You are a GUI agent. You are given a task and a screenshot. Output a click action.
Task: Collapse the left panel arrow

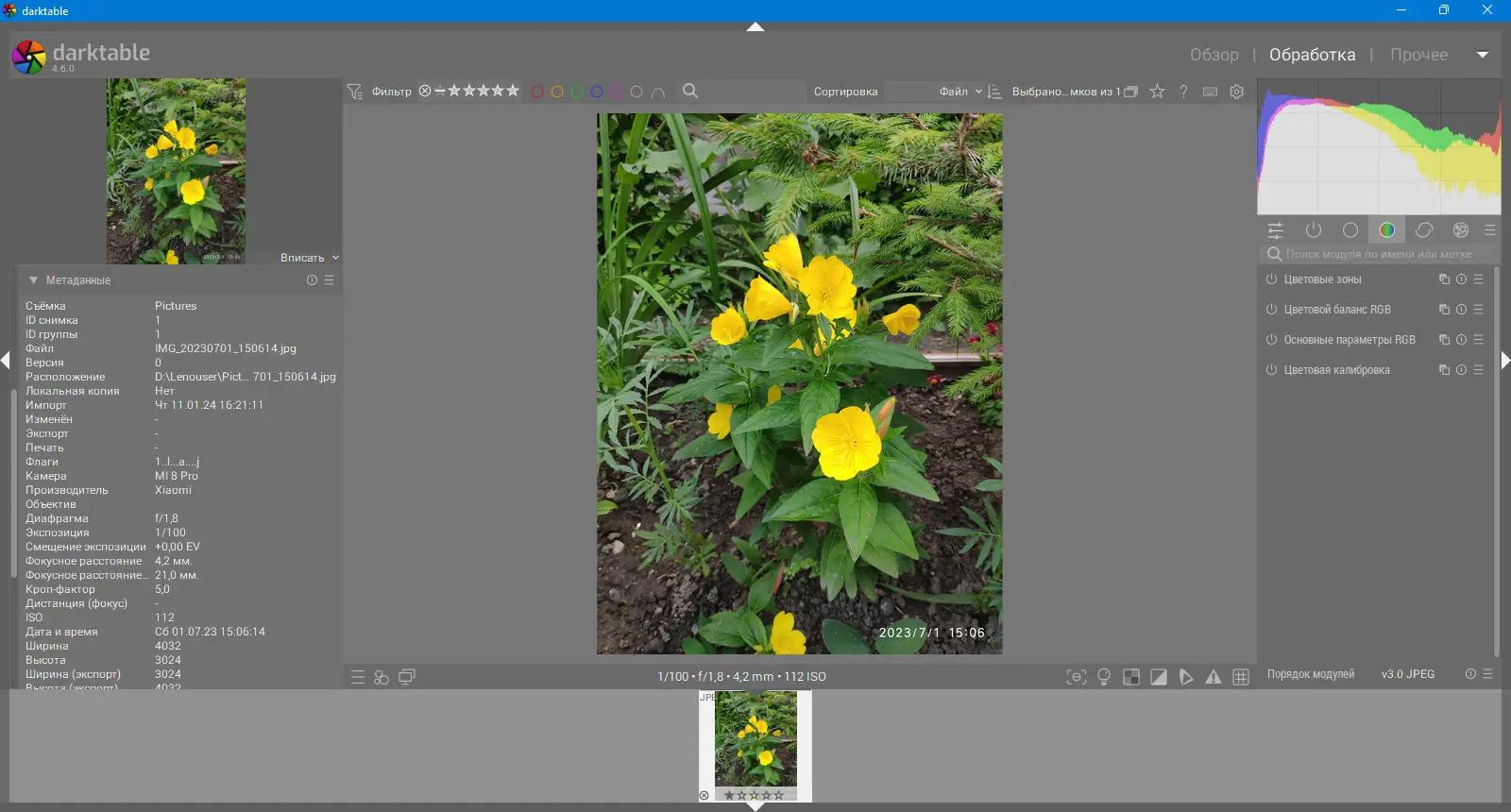point(6,360)
